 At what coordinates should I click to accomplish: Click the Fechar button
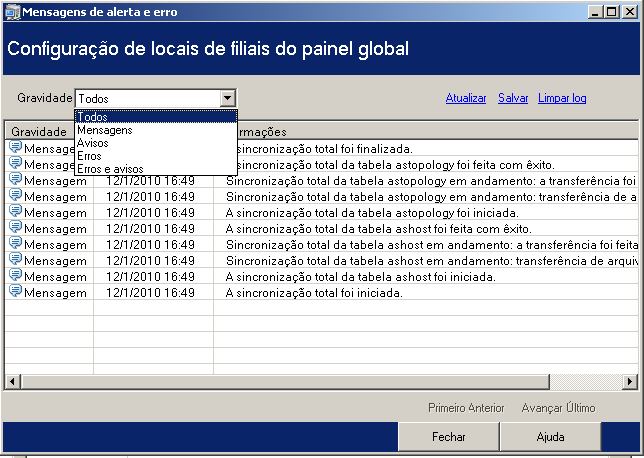[x=449, y=436]
